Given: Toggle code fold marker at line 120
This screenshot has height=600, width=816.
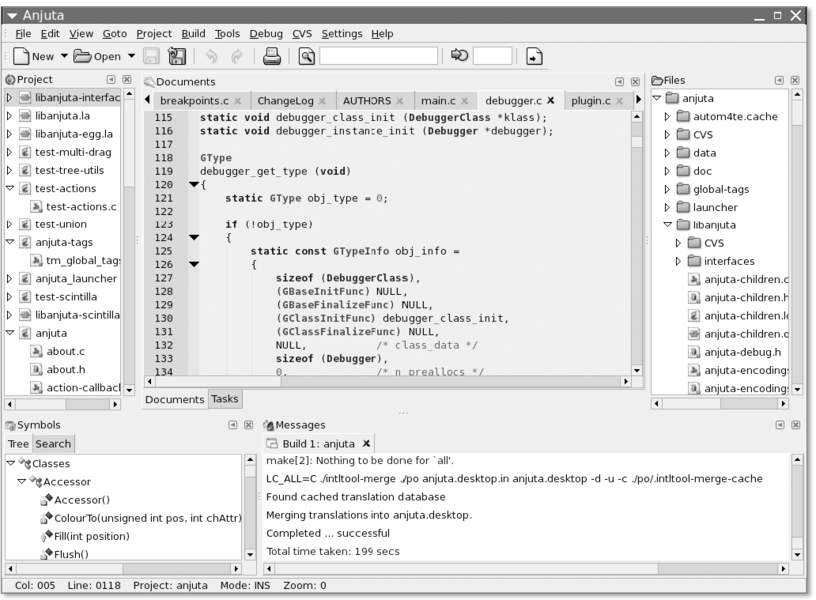Looking at the screenshot, I should [193, 186].
